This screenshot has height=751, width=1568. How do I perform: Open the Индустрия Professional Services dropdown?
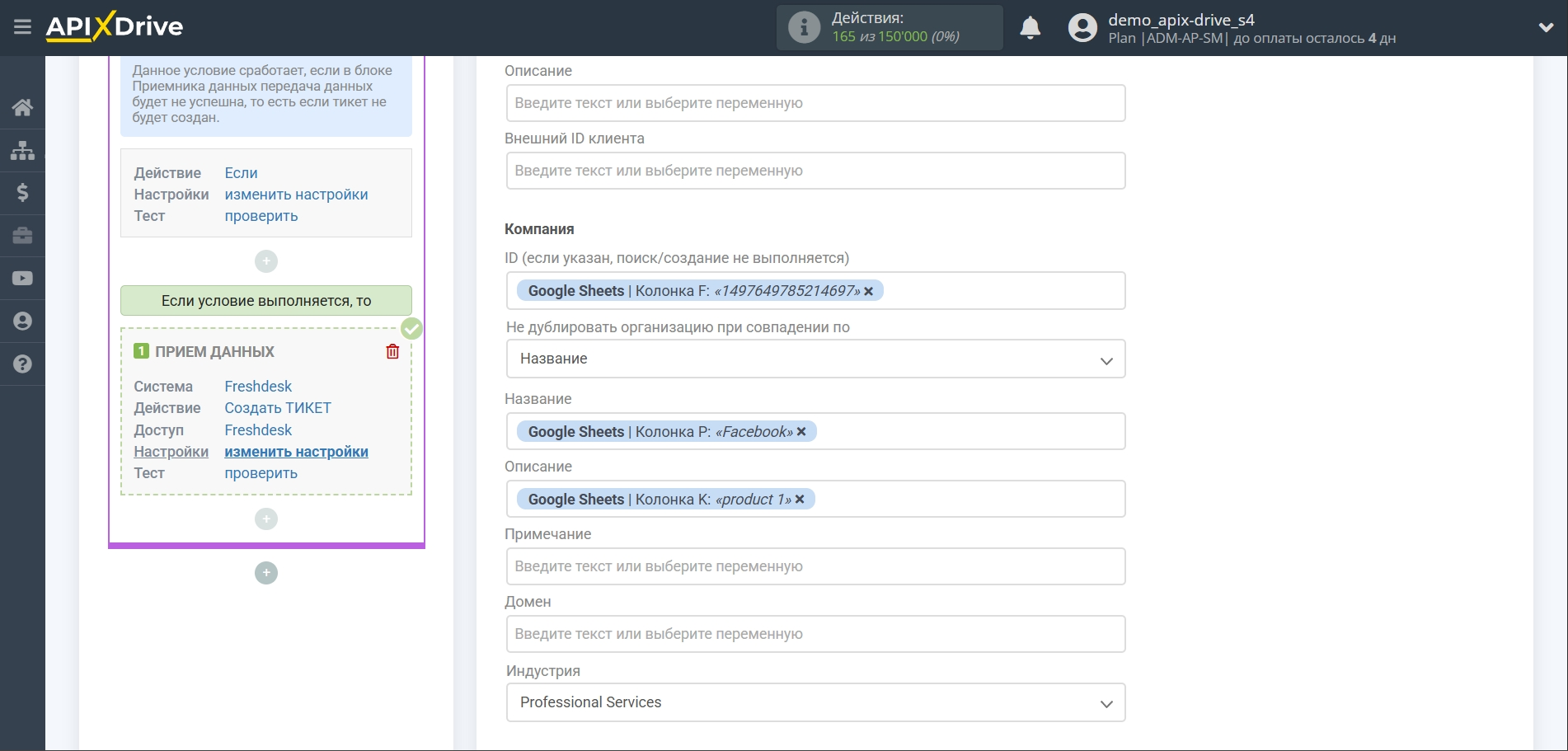click(x=815, y=702)
